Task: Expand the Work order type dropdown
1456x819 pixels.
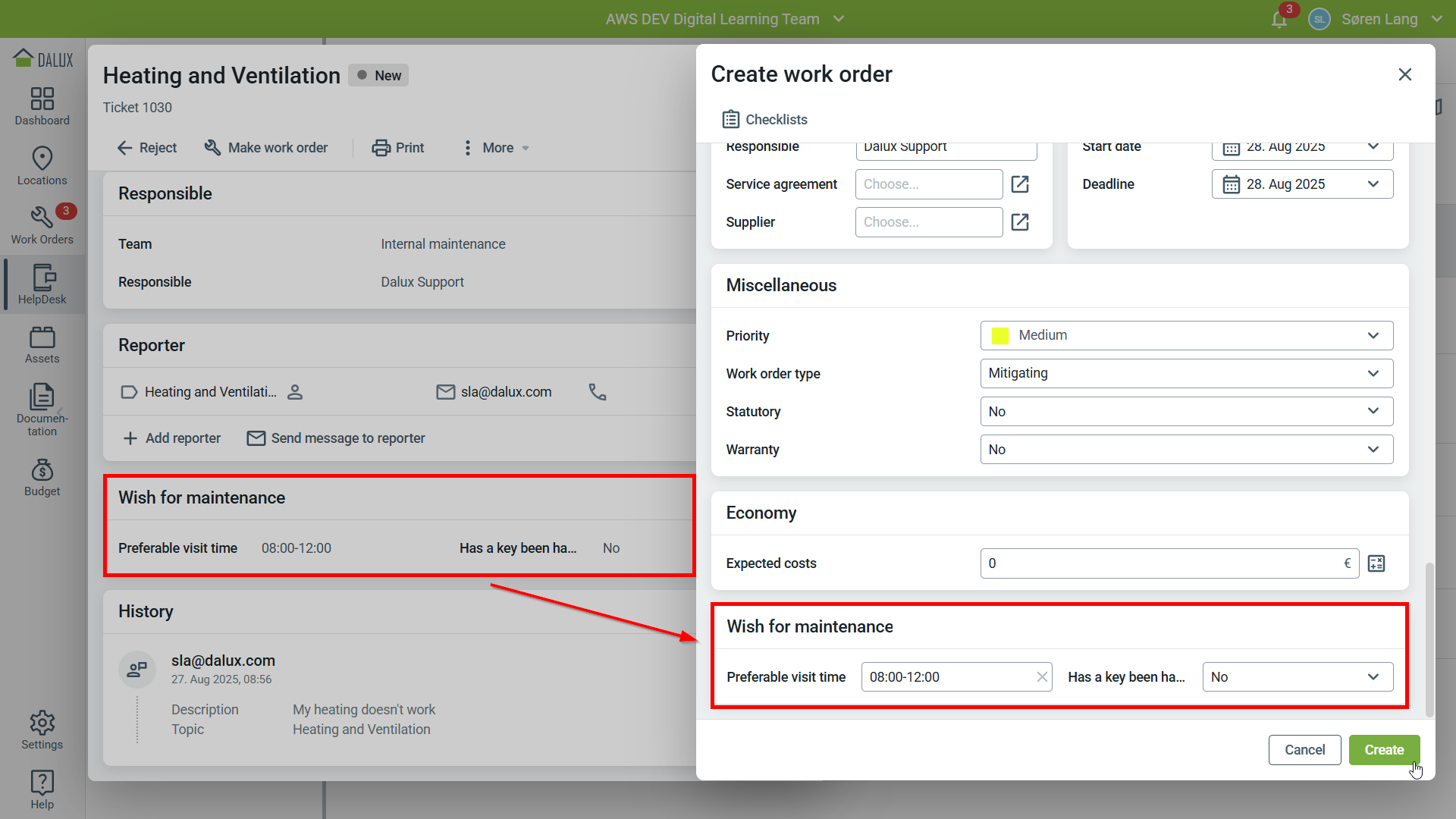Action: (x=1186, y=373)
